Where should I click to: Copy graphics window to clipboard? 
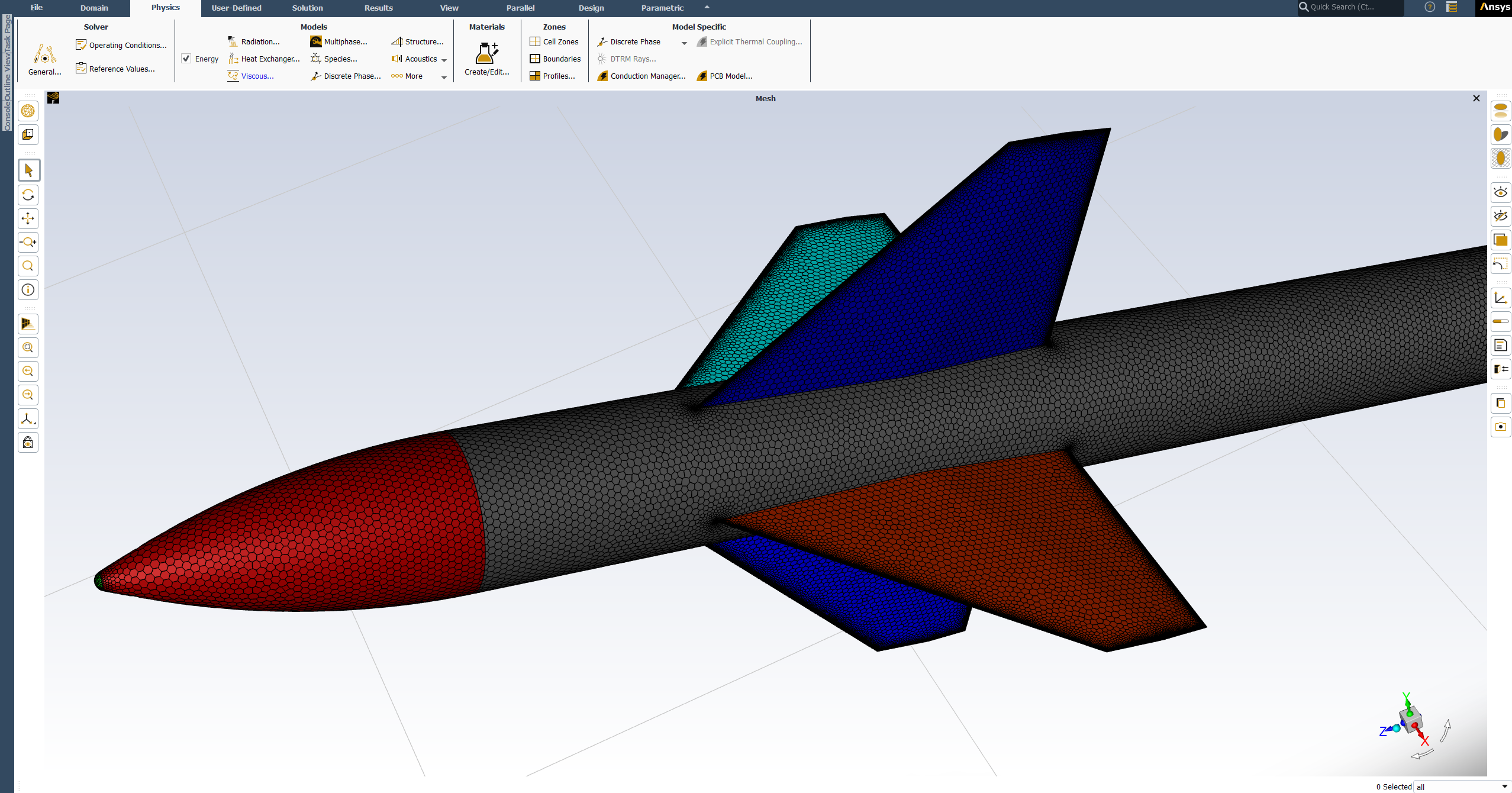1501,403
